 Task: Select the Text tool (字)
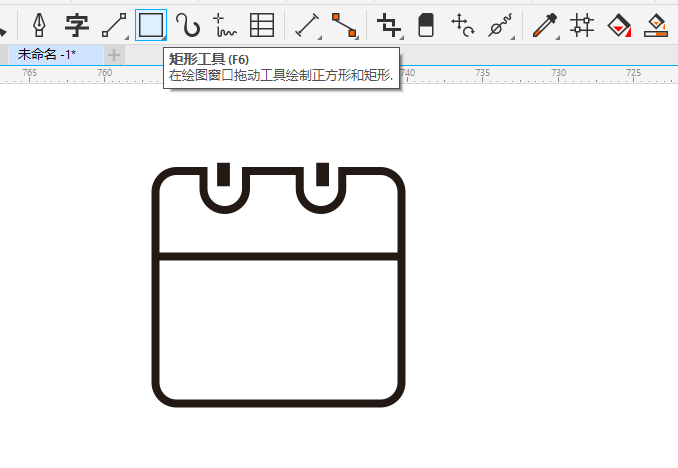pyautogui.click(x=77, y=25)
